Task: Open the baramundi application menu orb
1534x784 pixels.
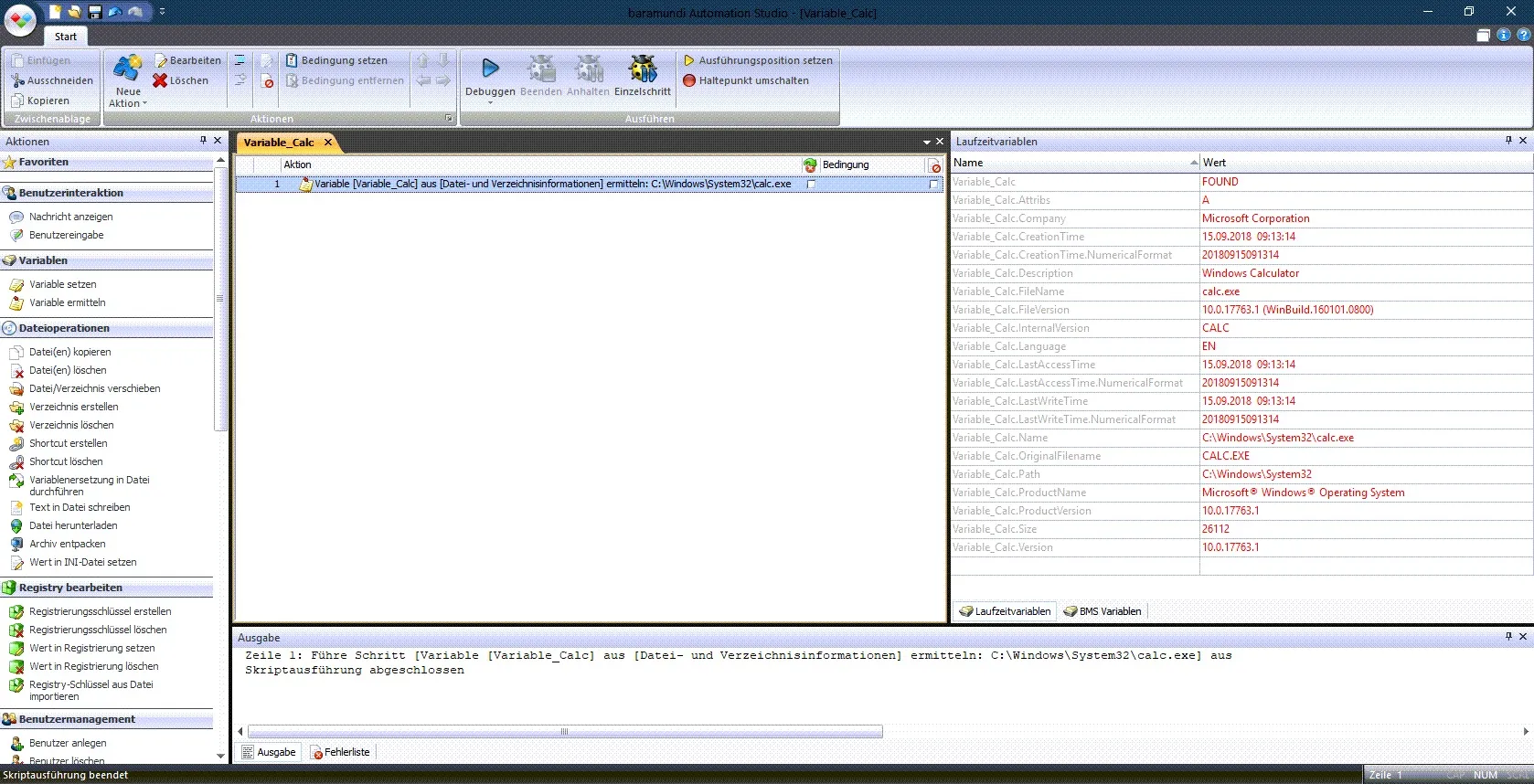Action: [x=20, y=19]
